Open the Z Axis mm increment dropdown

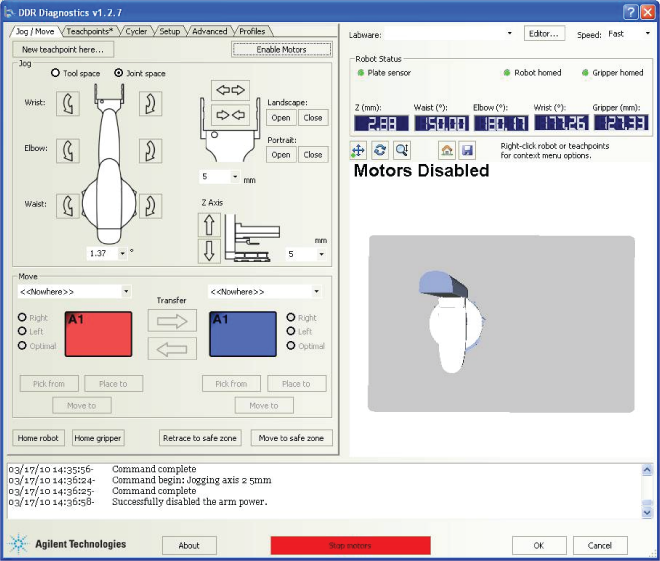[323, 254]
